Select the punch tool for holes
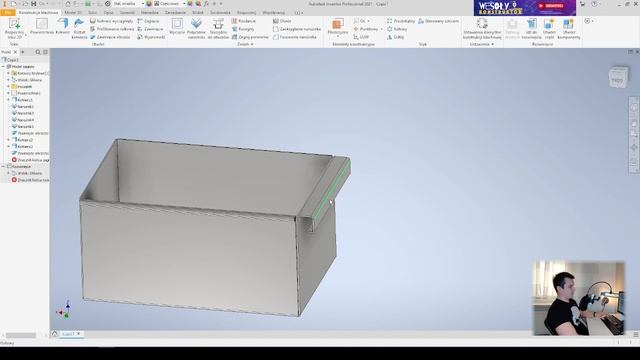 [218, 29]
